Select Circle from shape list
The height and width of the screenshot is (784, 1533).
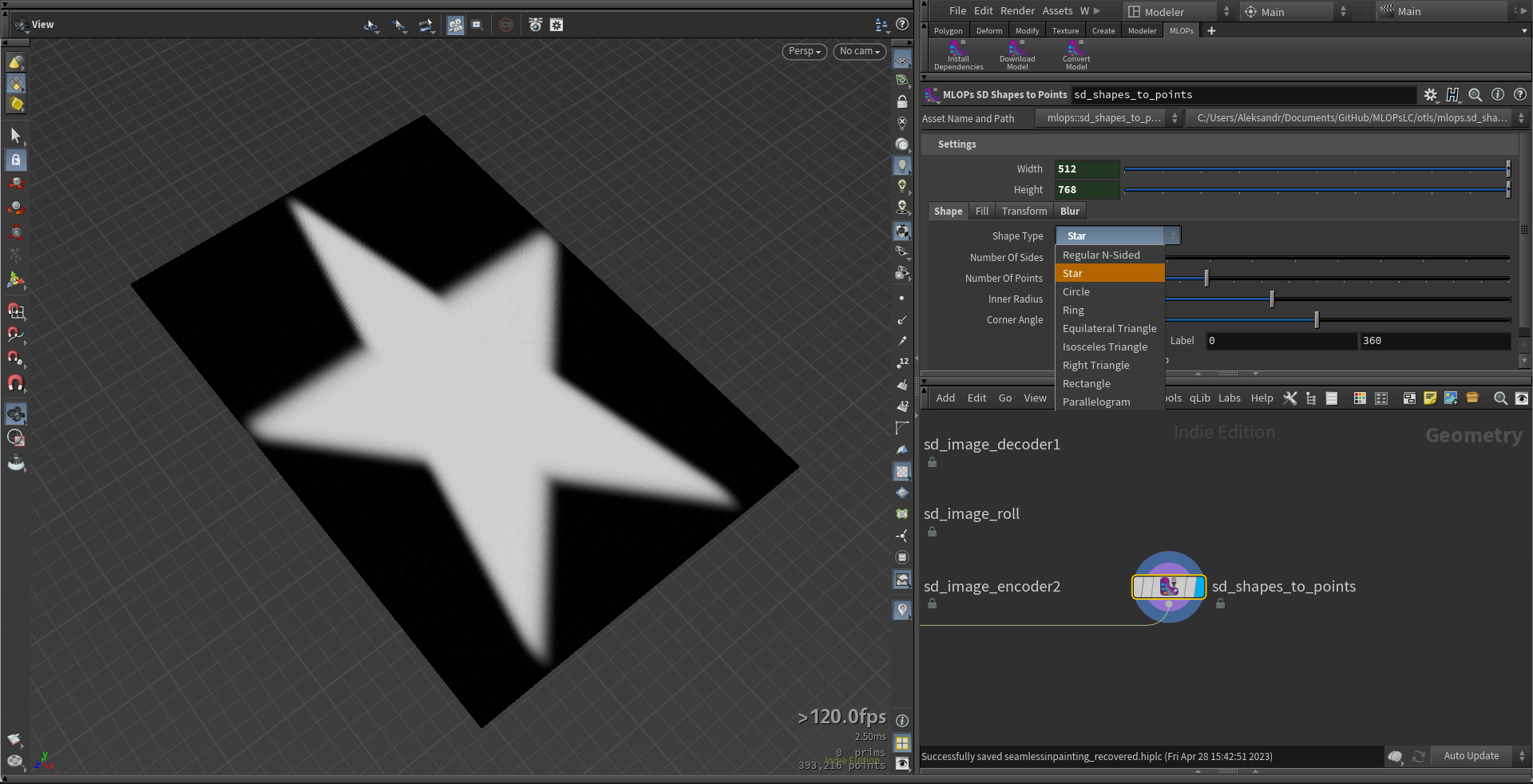pyautogui.click(x=1110, y=292)
